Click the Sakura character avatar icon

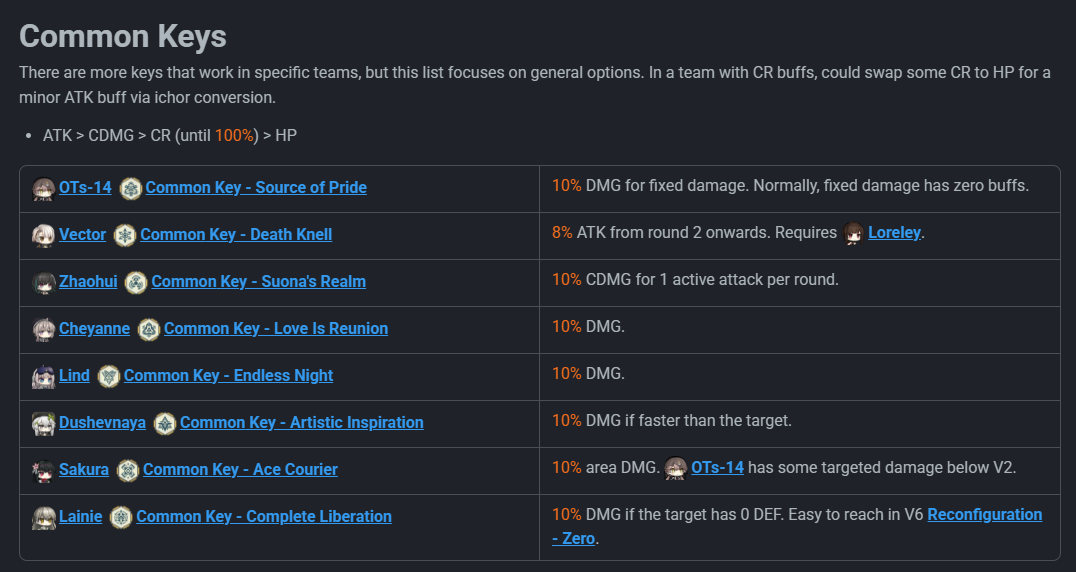click(44, 470)
